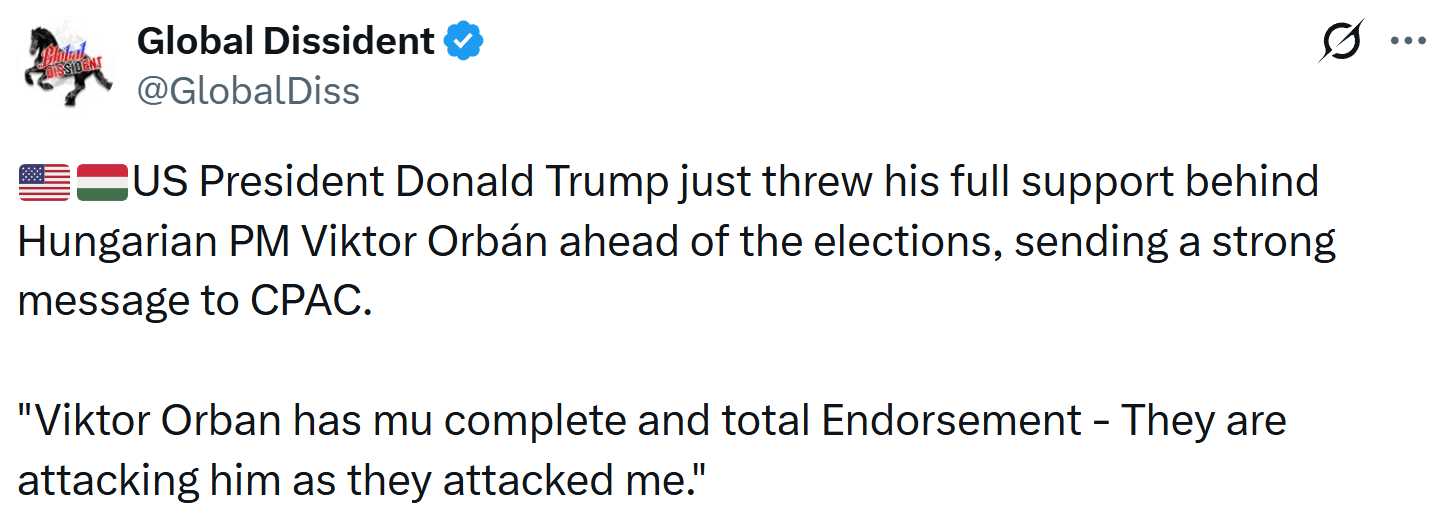Viewport: 1435px width, 515px height.
Task: Click the blue verified checkmark badge
Action: (x=463, y=41)
